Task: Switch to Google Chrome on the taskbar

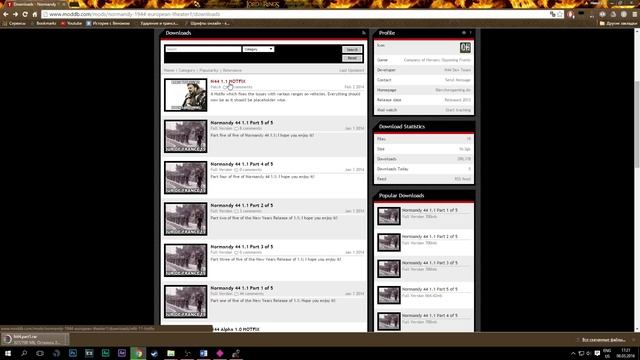Action: tap(138, 353)
